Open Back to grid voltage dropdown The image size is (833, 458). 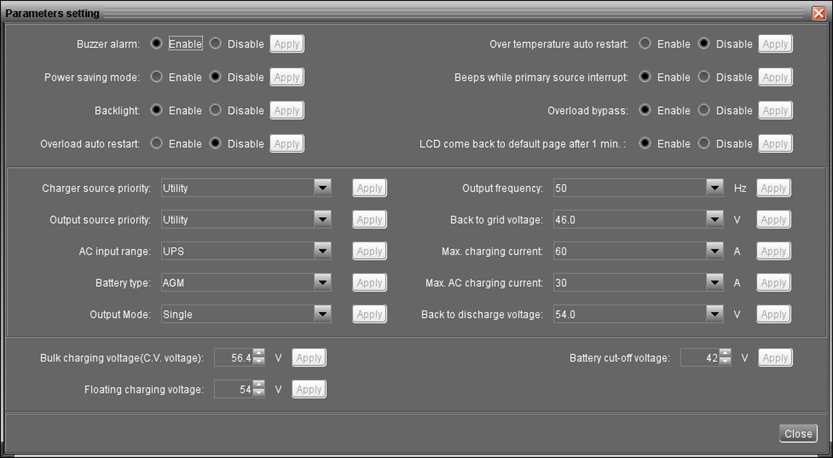[x=713, y=220]
